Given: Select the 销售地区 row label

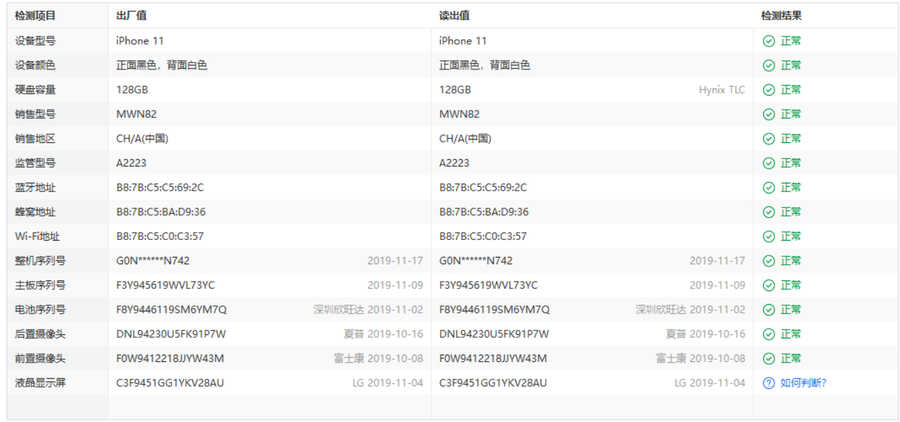Looking at the screenshot, I should point(36,138).
